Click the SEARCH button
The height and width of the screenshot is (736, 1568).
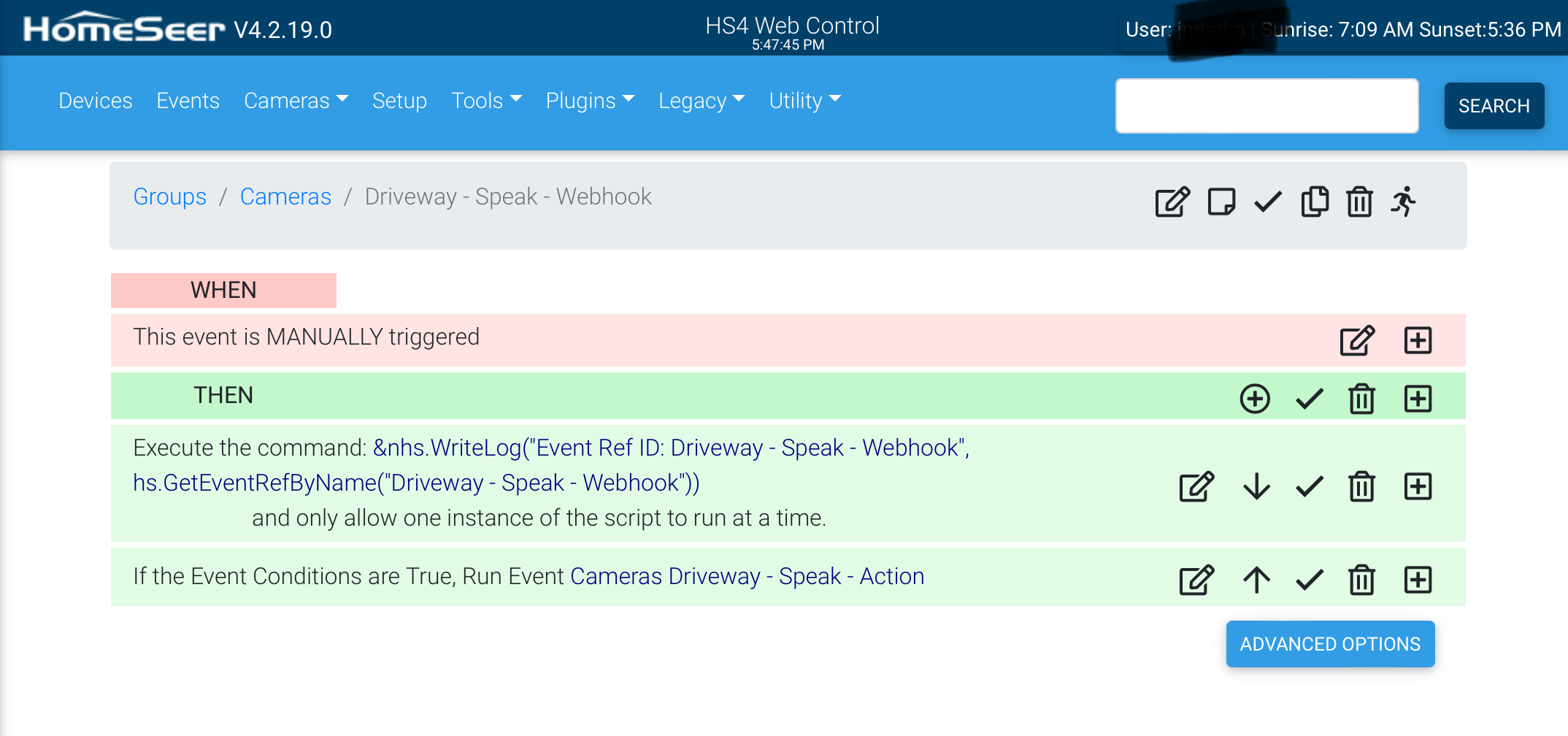pos(1494,106)
